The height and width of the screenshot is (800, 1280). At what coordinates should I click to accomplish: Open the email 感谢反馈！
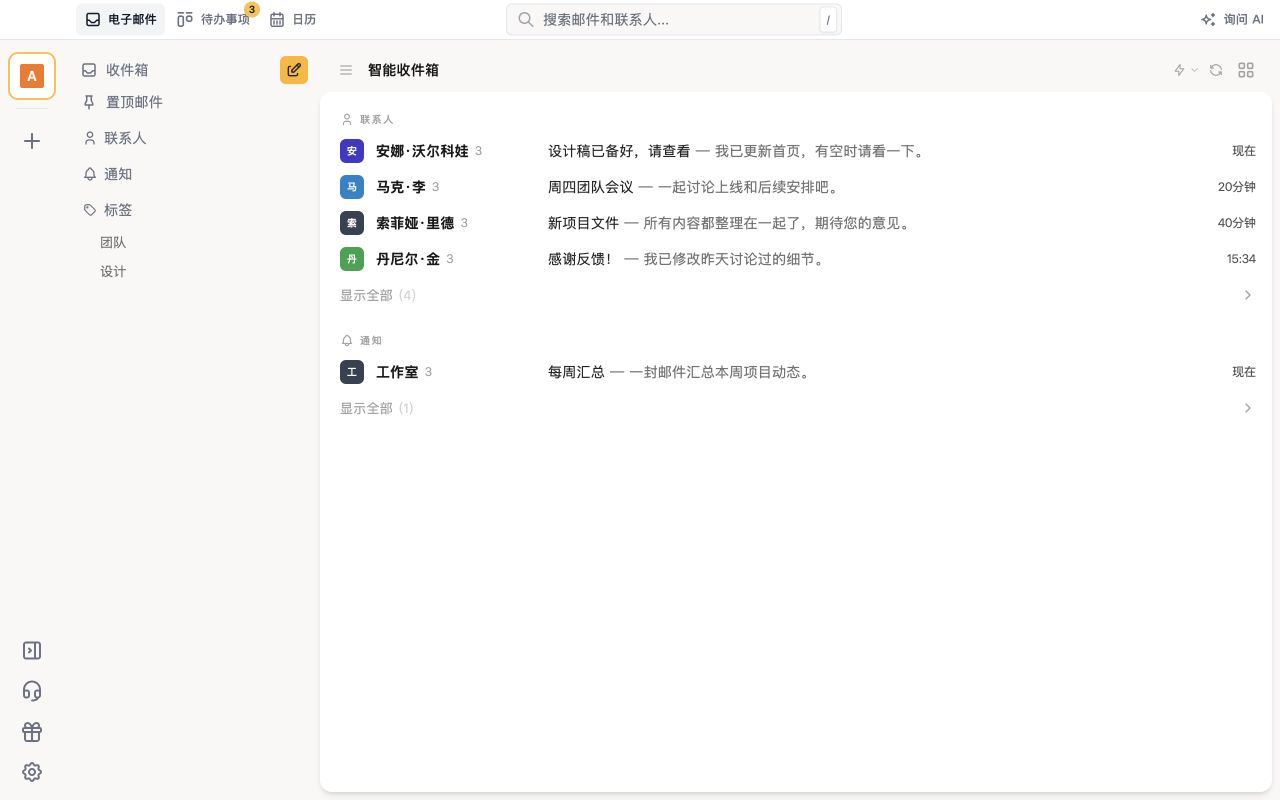click(796, 259)
